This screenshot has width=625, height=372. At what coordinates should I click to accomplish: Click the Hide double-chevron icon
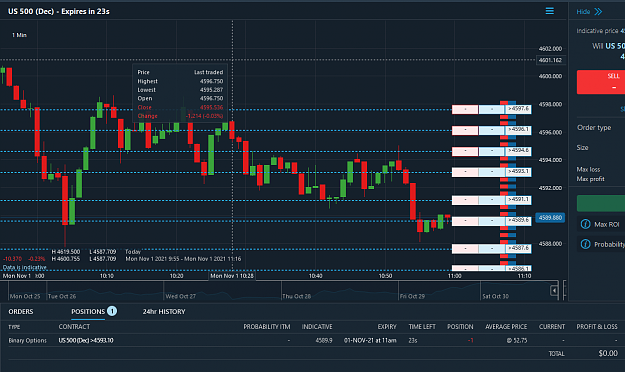click(x=598, y=12)
